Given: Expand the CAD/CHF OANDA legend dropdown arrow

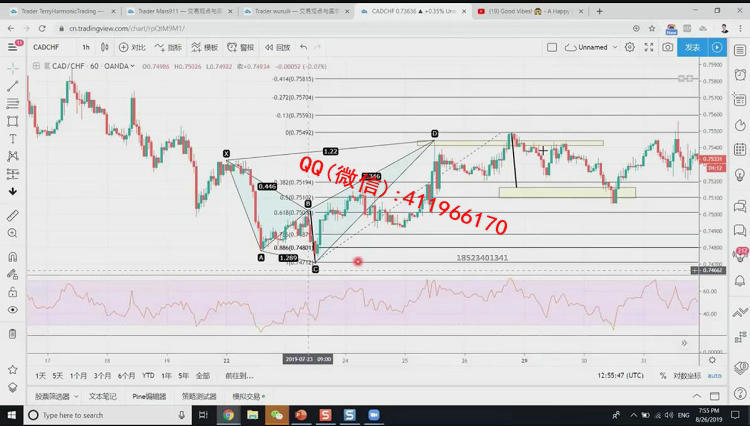Looking at the screenshot, I should (132, 66).
